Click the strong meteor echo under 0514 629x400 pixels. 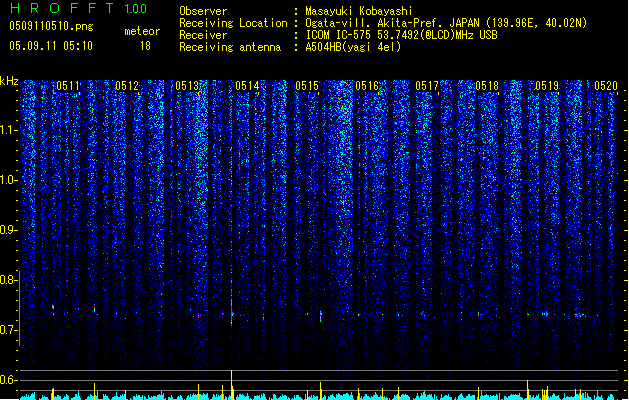tap(231, 311)
